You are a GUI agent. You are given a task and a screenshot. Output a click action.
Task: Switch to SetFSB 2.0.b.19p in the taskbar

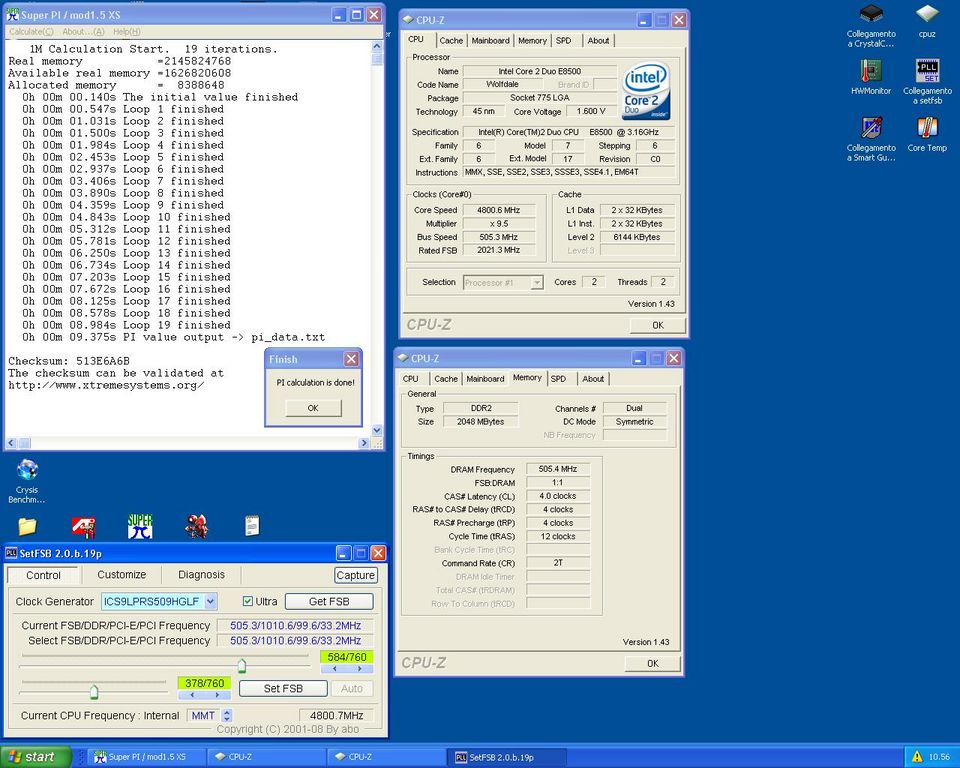pyautogui.click(x=506, y=757)
